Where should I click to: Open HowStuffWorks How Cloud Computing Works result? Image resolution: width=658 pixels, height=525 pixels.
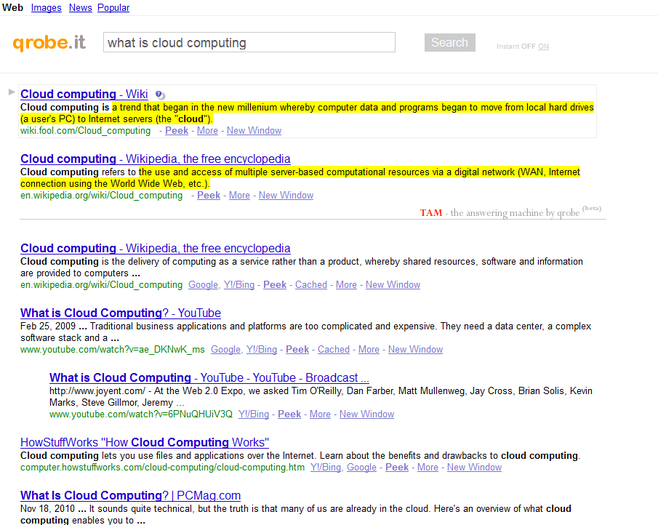tap(145, 442)
